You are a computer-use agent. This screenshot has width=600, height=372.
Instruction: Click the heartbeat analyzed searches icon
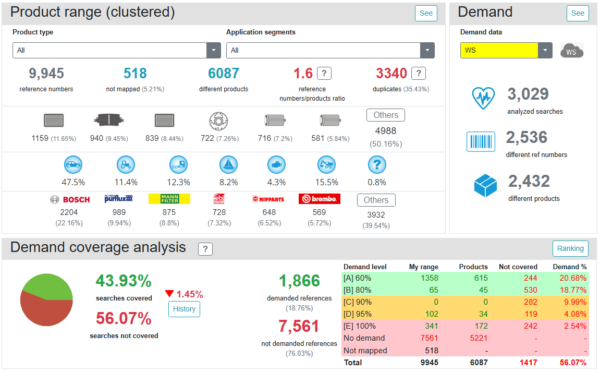(x=483, y=98)
